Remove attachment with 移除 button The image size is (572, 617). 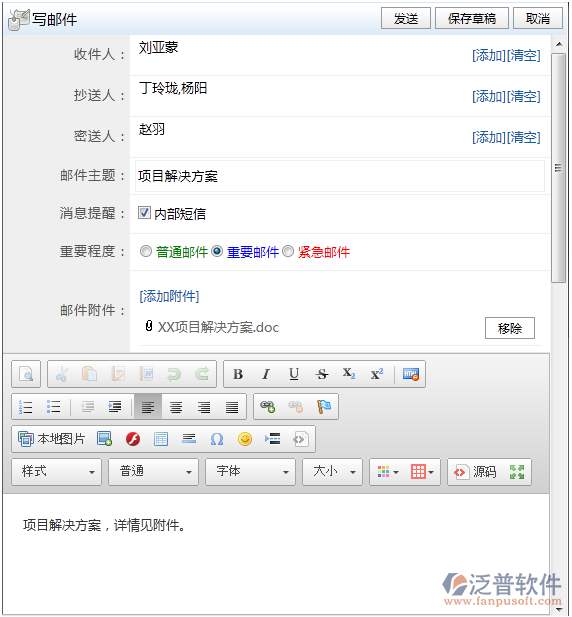click(x=510, y=328)
